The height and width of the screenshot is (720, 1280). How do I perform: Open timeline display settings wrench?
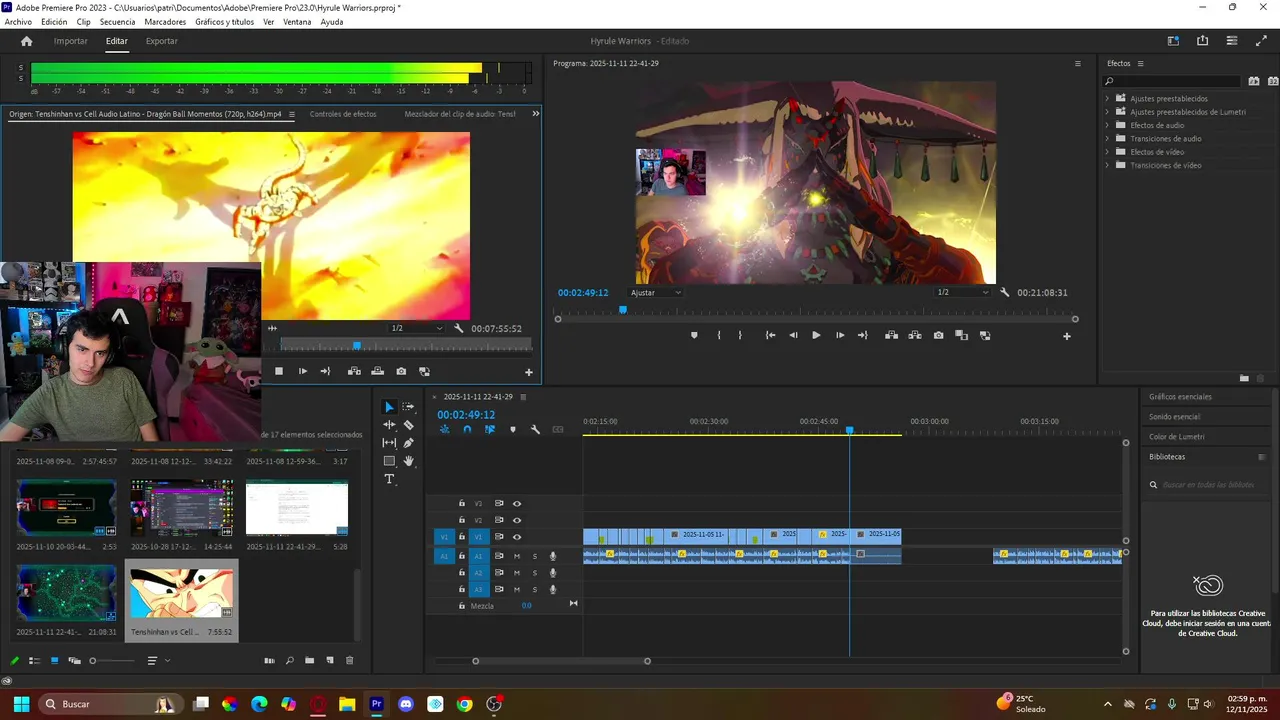coord(535,430)
